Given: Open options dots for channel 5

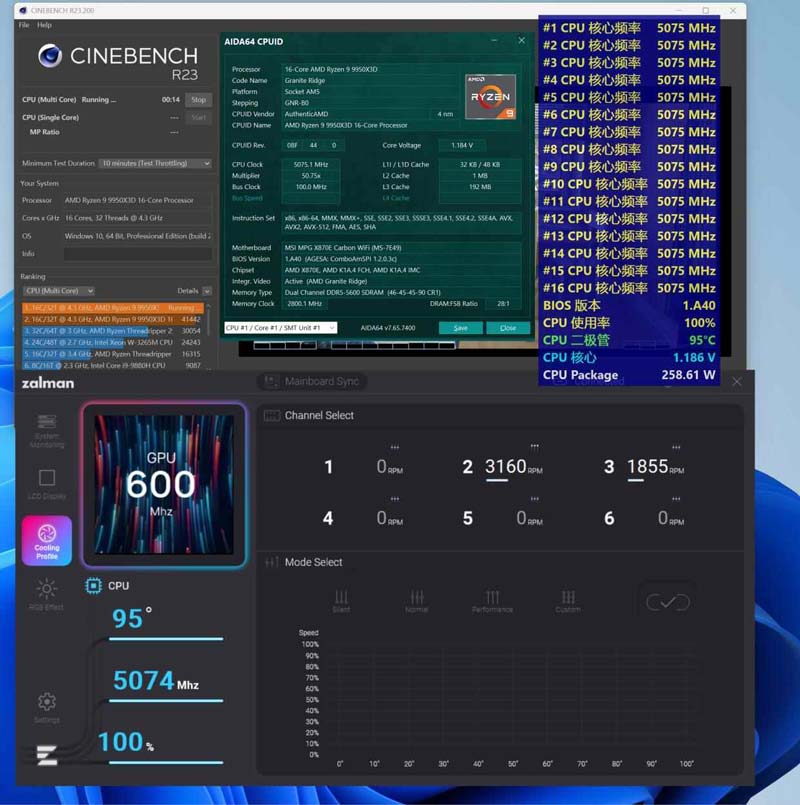Looking at the screenshot, I should (535, 499).
